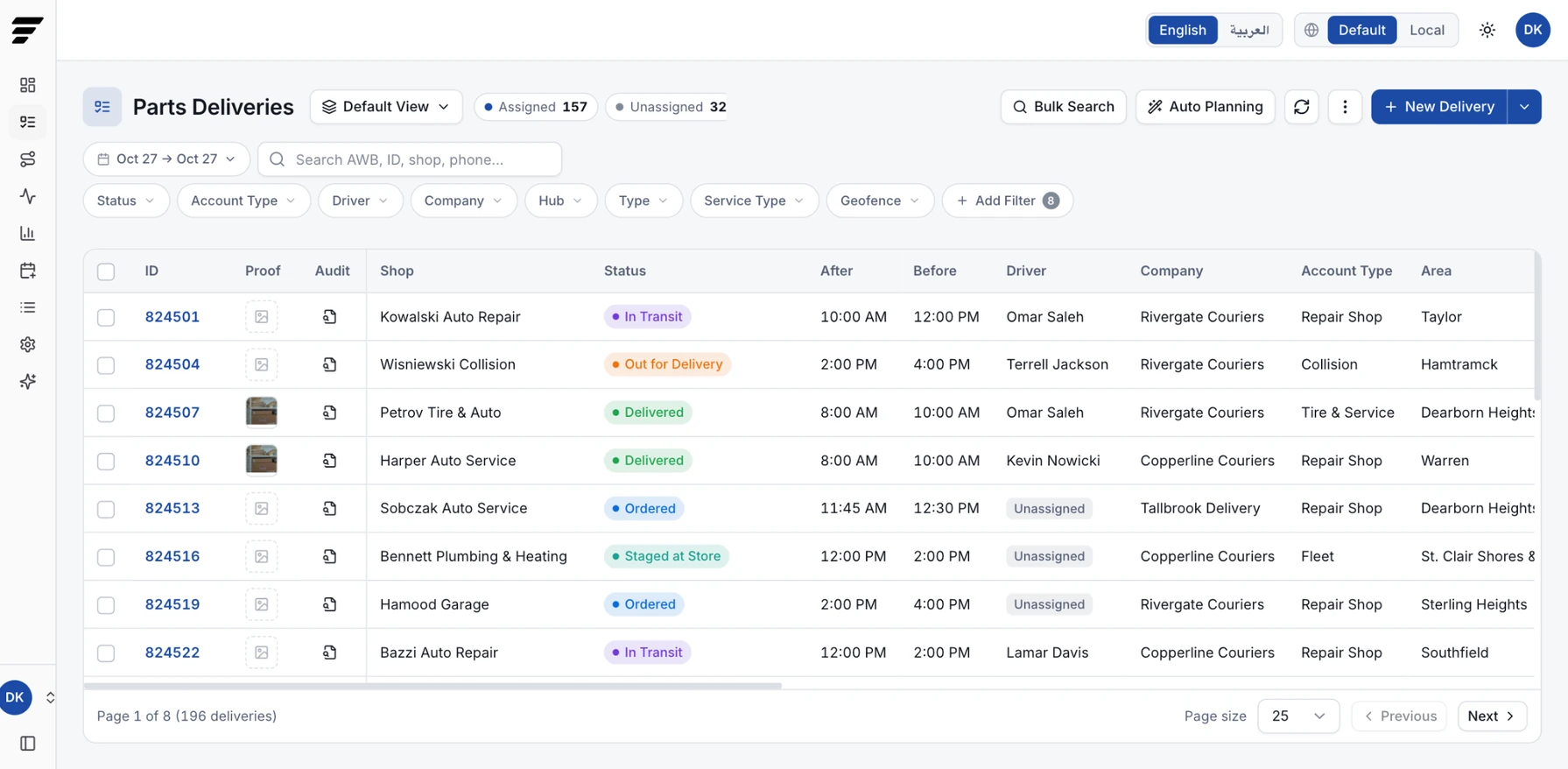The image size is (1568, 769).
Task: Click the New Delivery button
Action: click(1439, 107)
